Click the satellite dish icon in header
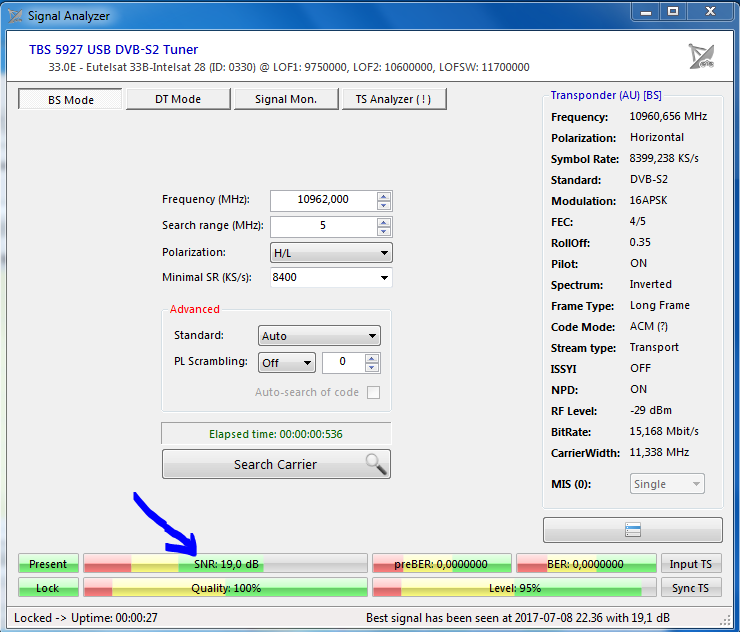The height and width of the screenshot is (632, 740). [701, 56]
